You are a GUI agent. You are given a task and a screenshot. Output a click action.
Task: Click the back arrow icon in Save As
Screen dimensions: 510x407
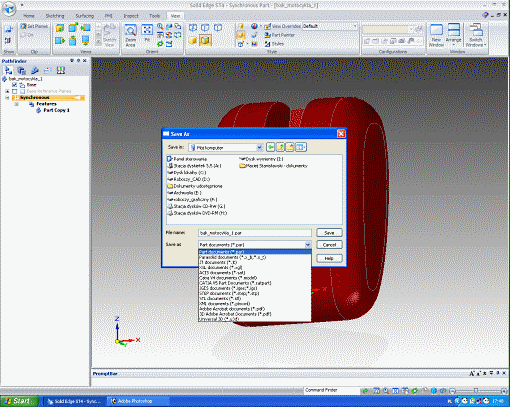pyautogui.click(x=271, y=147)
